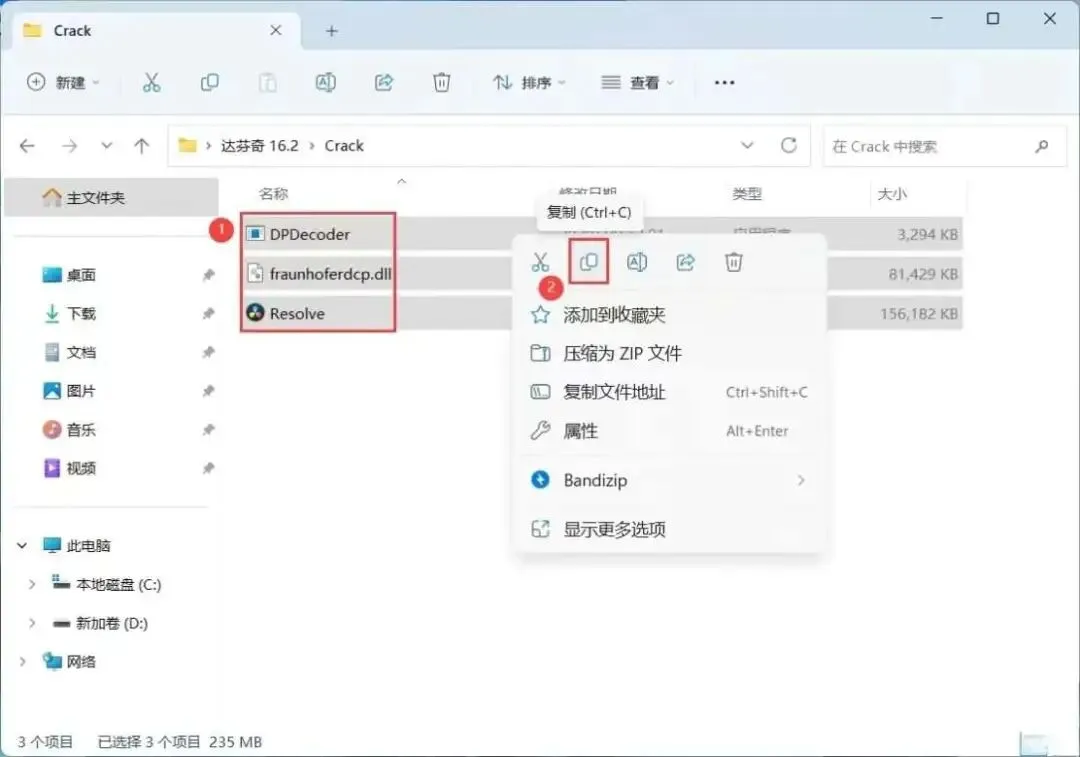1080x757 pixels.
Task: Go back with the left arrow
Action: pos(27,146)
